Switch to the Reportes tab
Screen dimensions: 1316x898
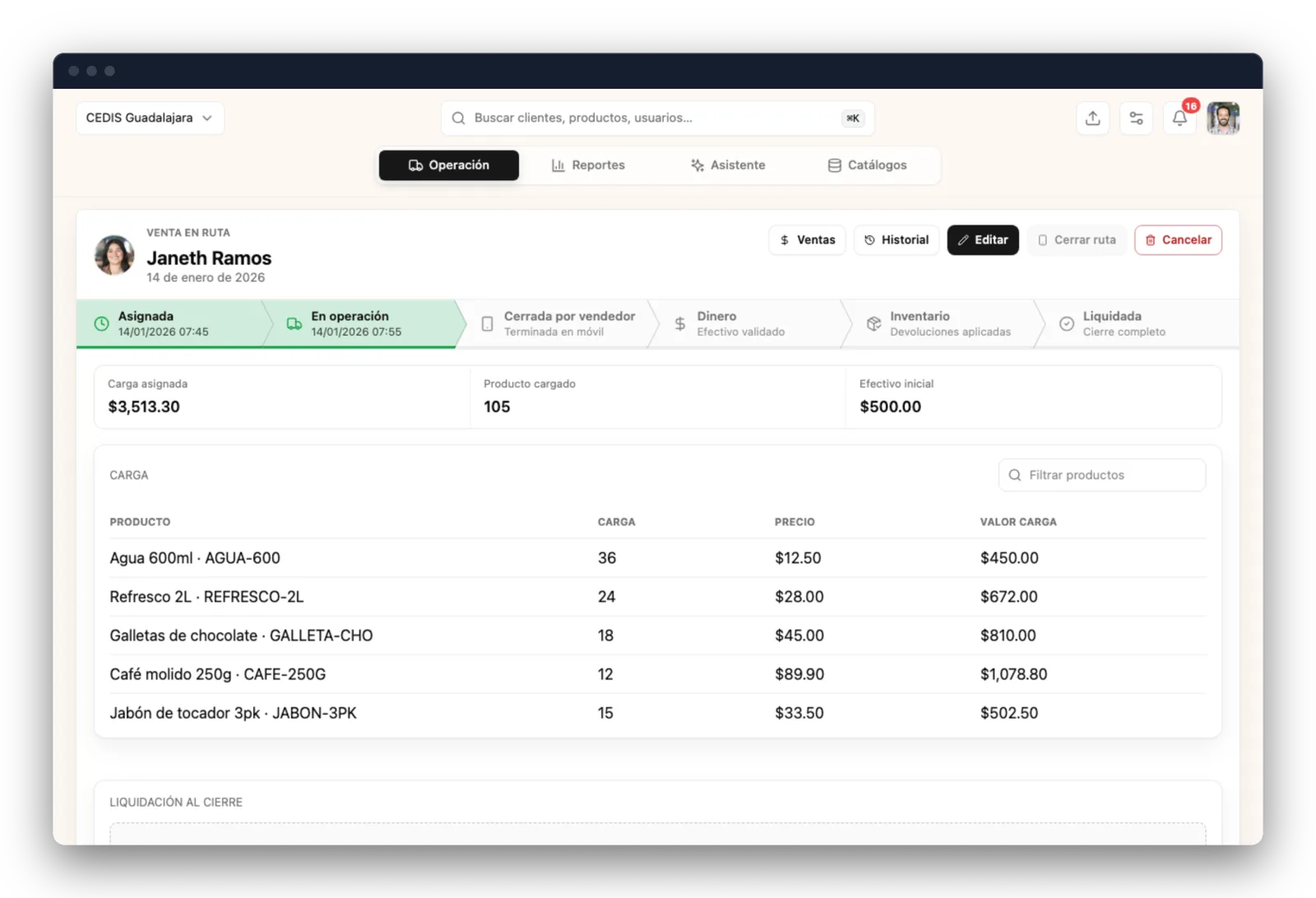click(x=588, y=165)
